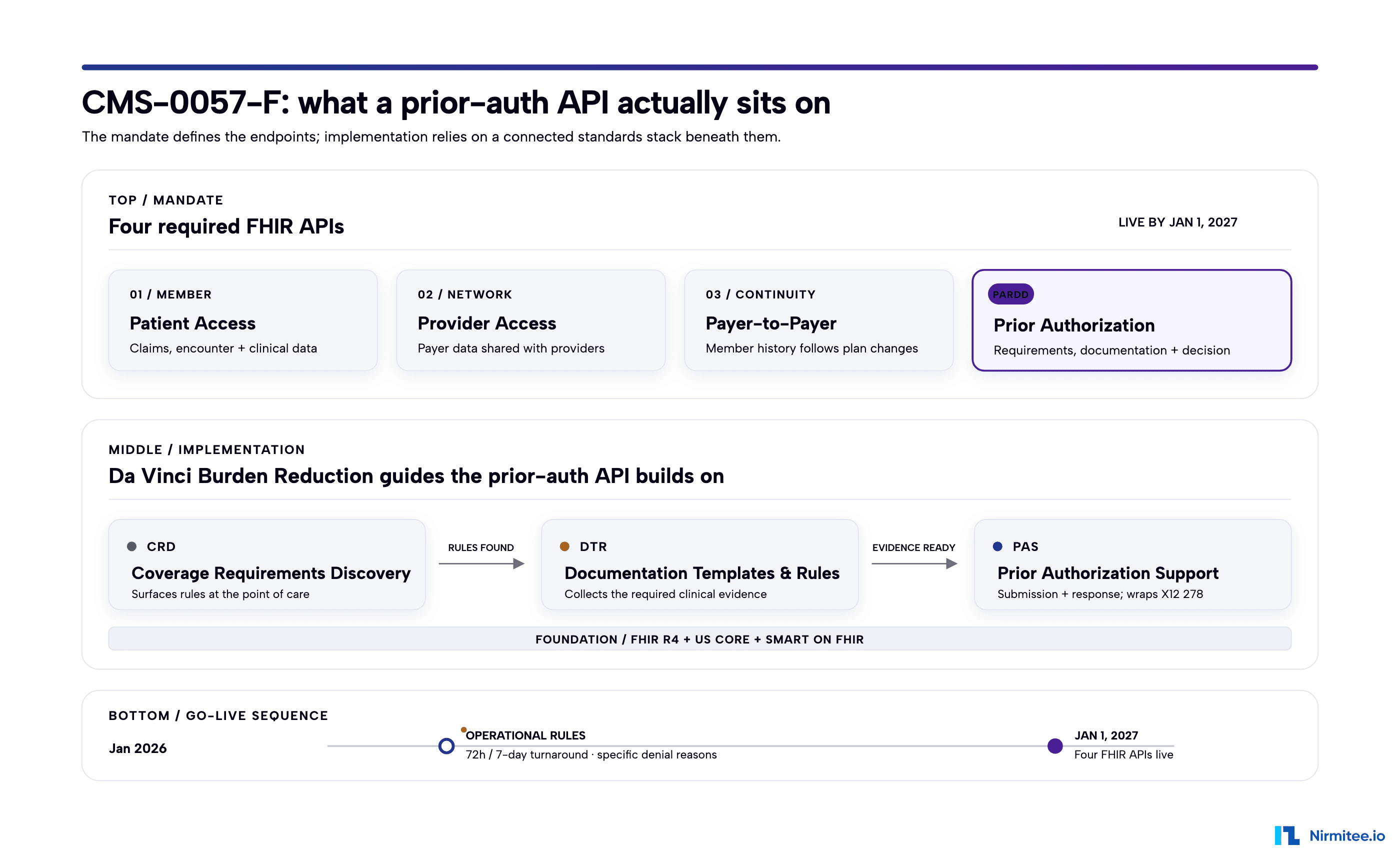Click the 'OPERATIONAL RULES' label

[525, 735]
